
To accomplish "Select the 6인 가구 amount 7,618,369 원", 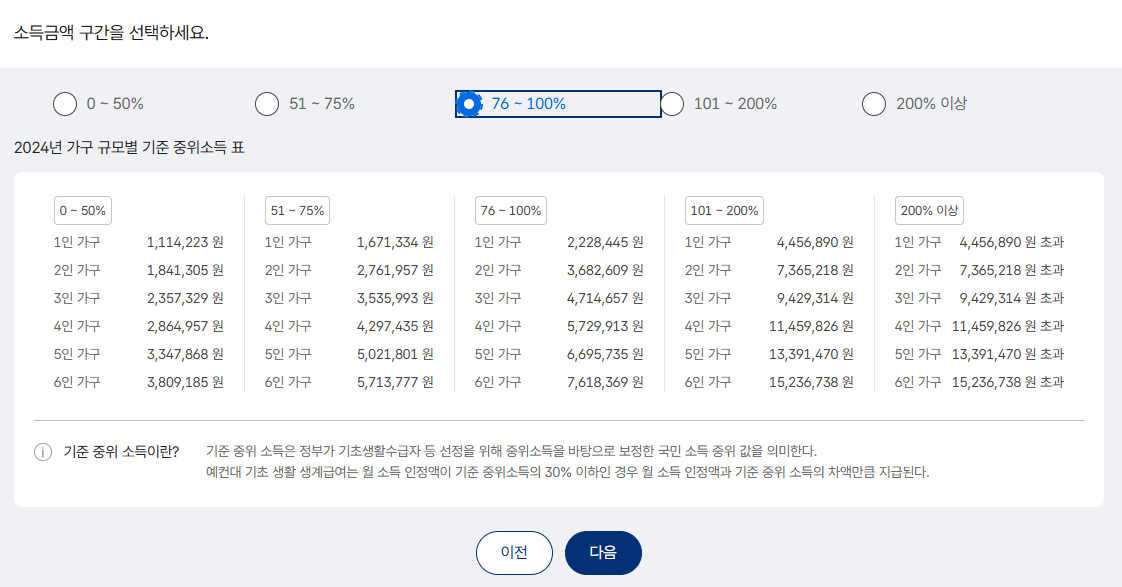I will pyautogui.click(x=606, y=382).
